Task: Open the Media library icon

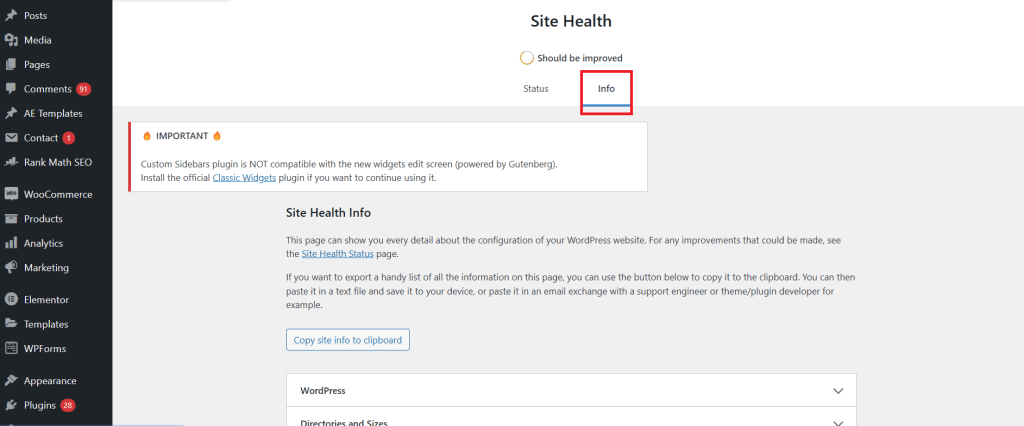Action: point(10,40)
